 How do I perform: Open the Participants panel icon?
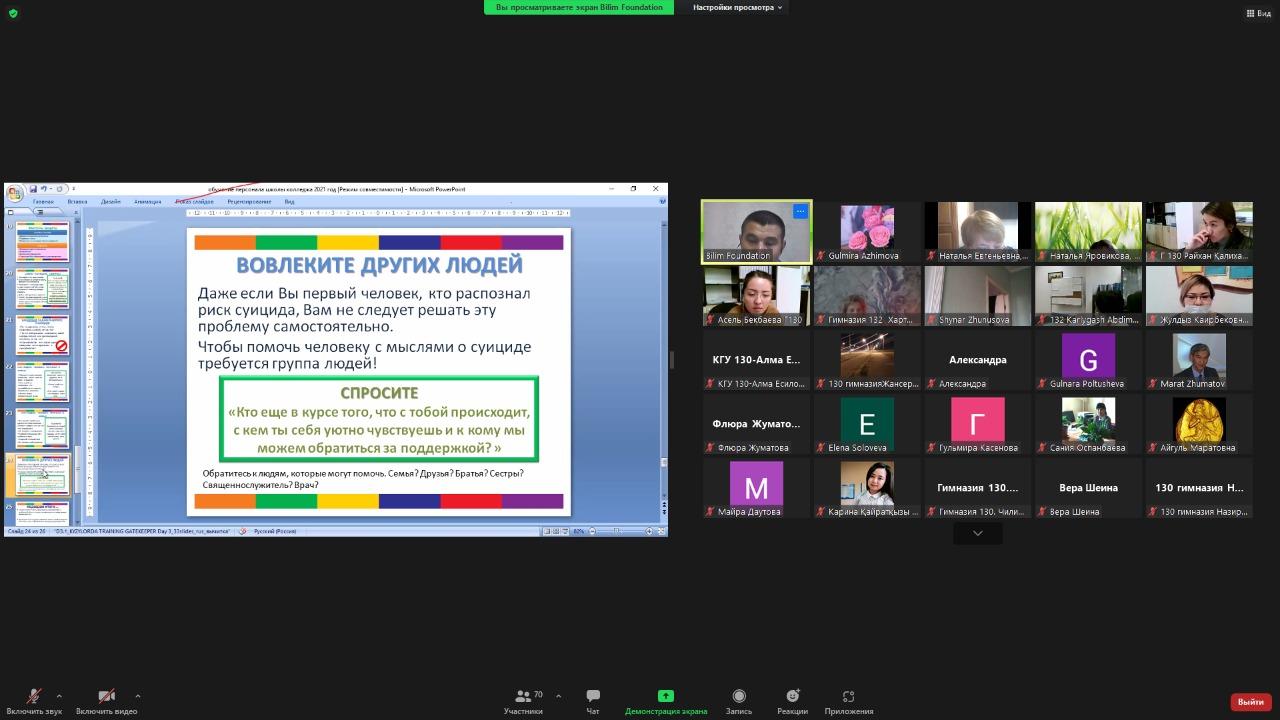[523, 696]
